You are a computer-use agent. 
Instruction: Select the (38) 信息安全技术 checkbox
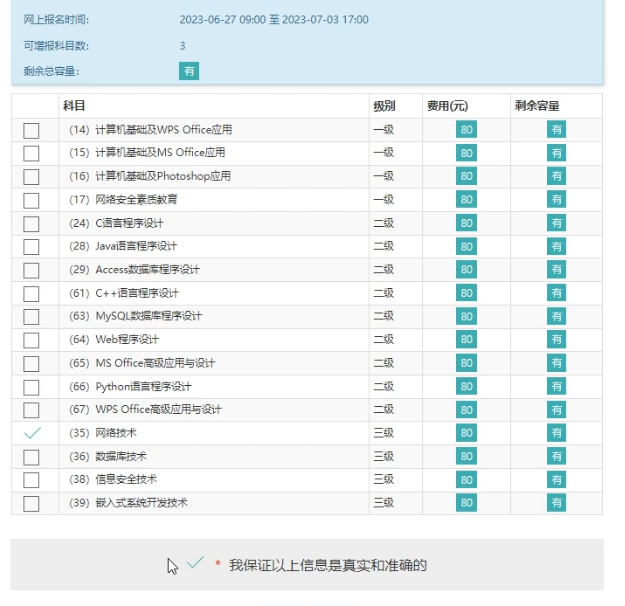tap(31, 480)
